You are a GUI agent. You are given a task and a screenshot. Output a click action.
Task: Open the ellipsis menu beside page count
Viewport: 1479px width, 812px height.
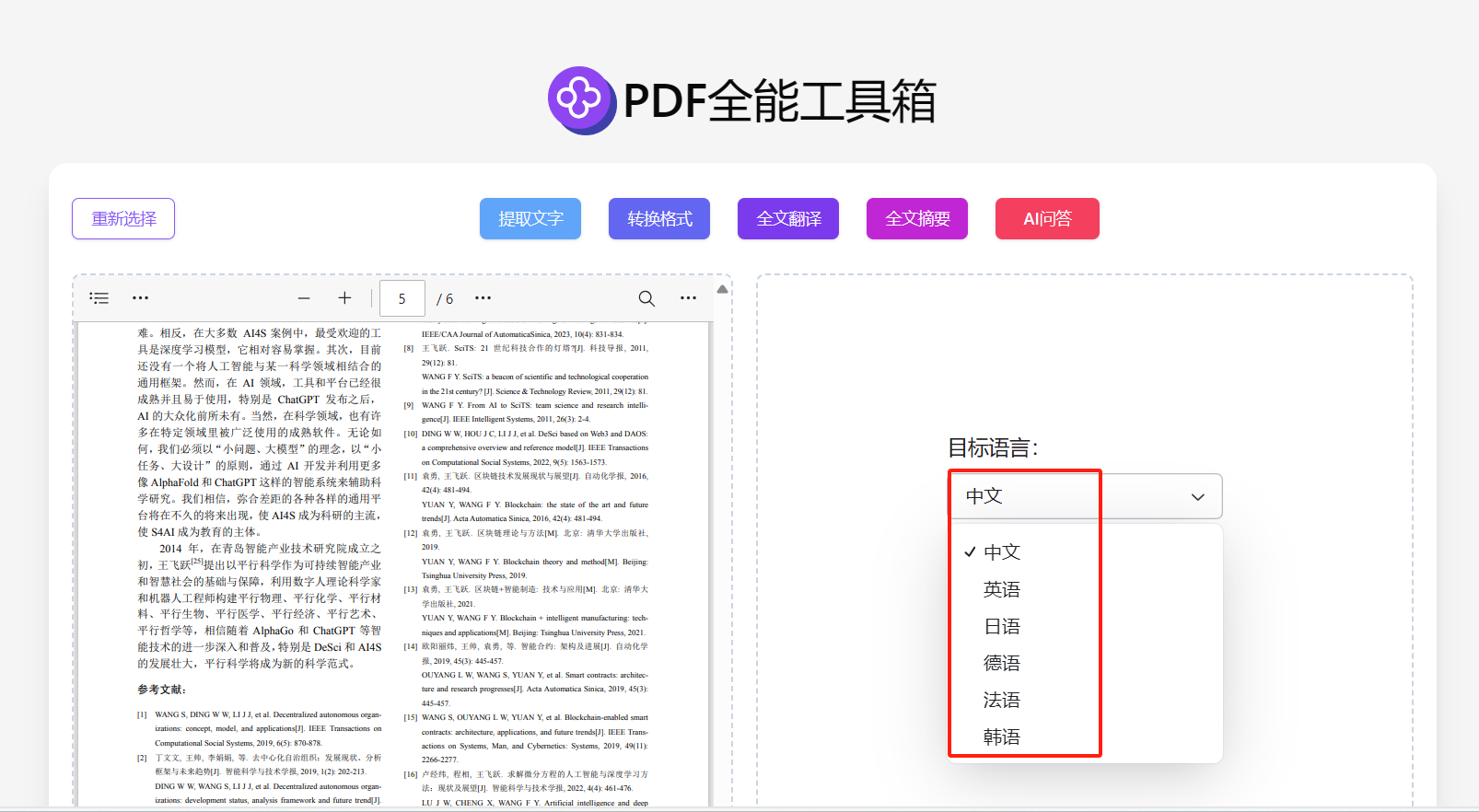click(x=483, y=298)
